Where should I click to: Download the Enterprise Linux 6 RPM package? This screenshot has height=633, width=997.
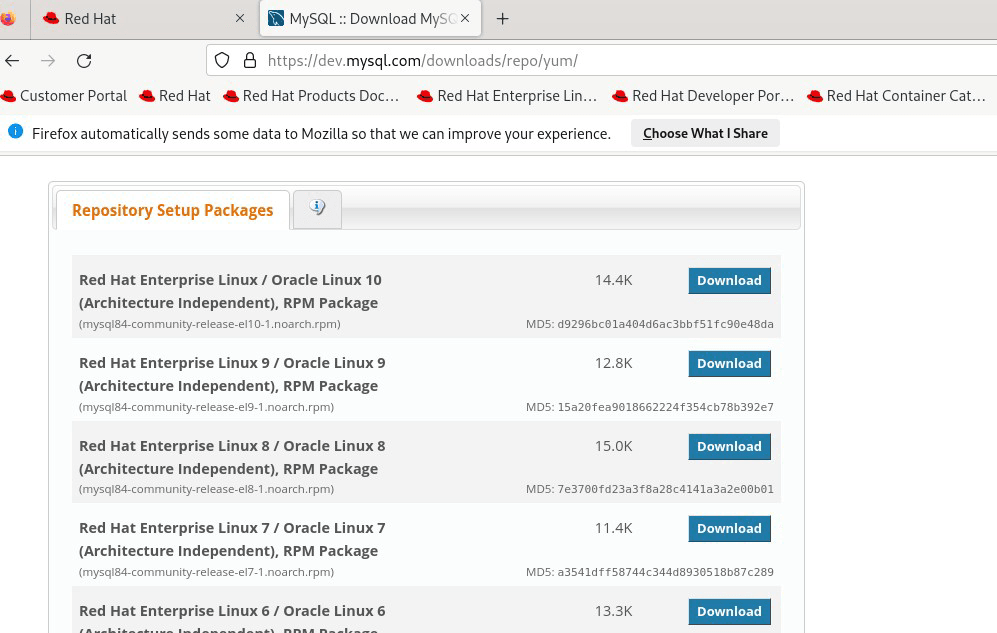coord(729,611)
